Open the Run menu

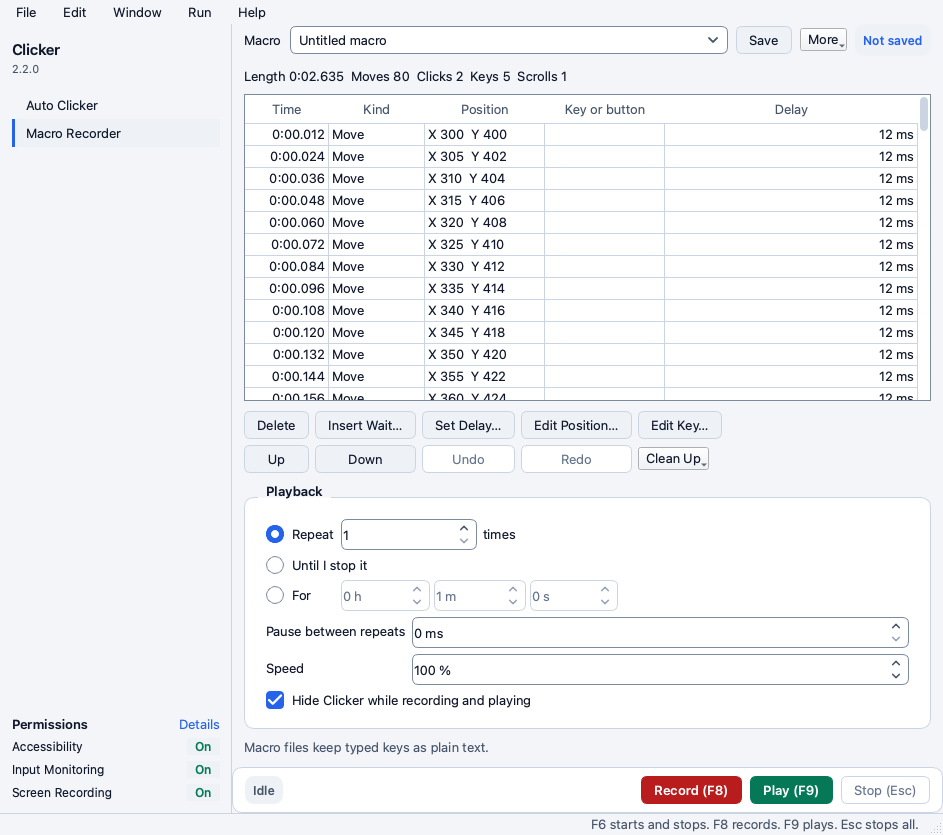point(200,13)
